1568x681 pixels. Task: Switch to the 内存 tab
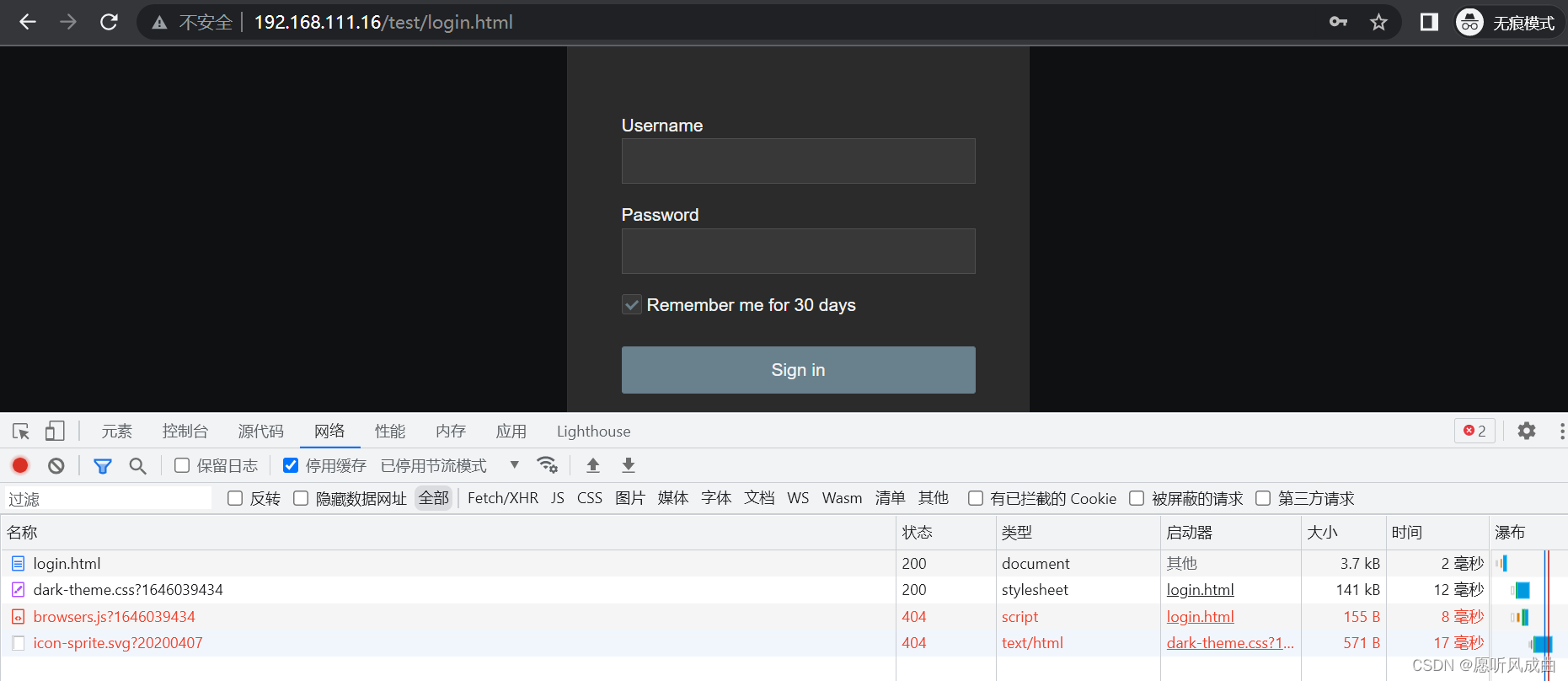point(451,432)
